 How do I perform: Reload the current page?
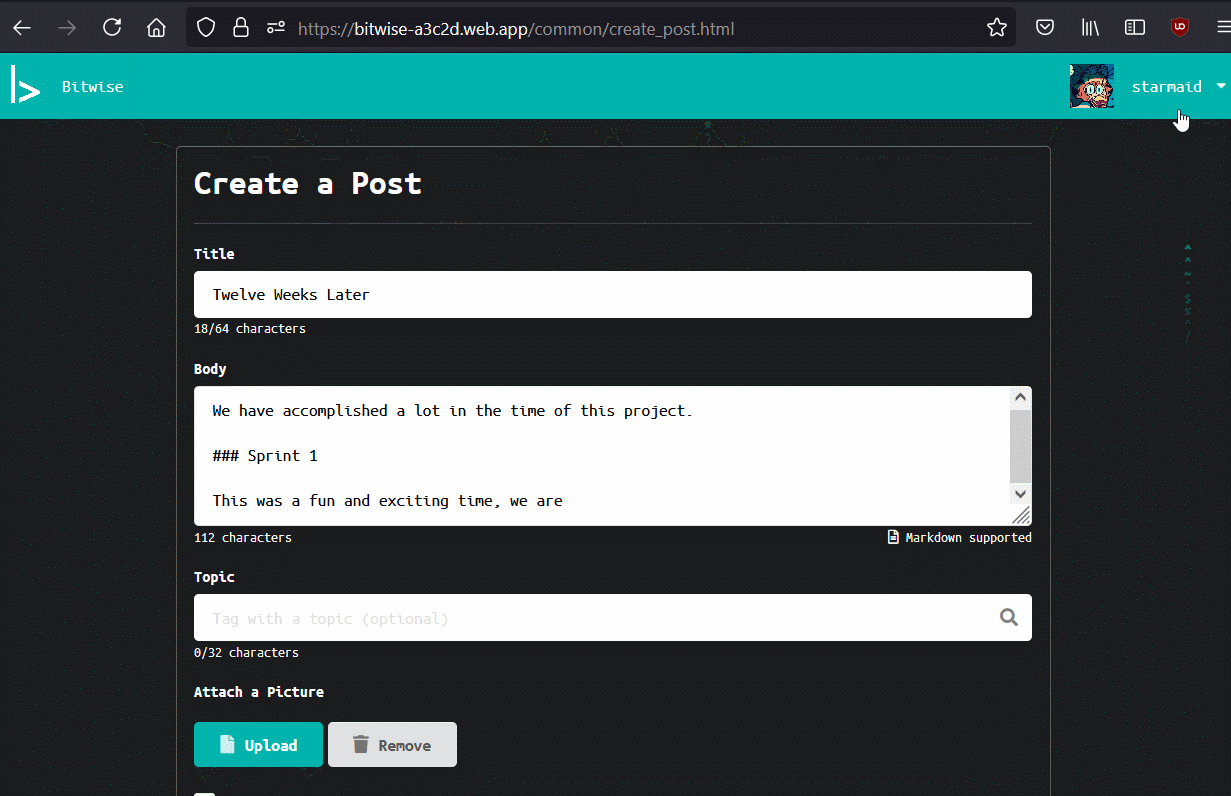click(112, 28)
